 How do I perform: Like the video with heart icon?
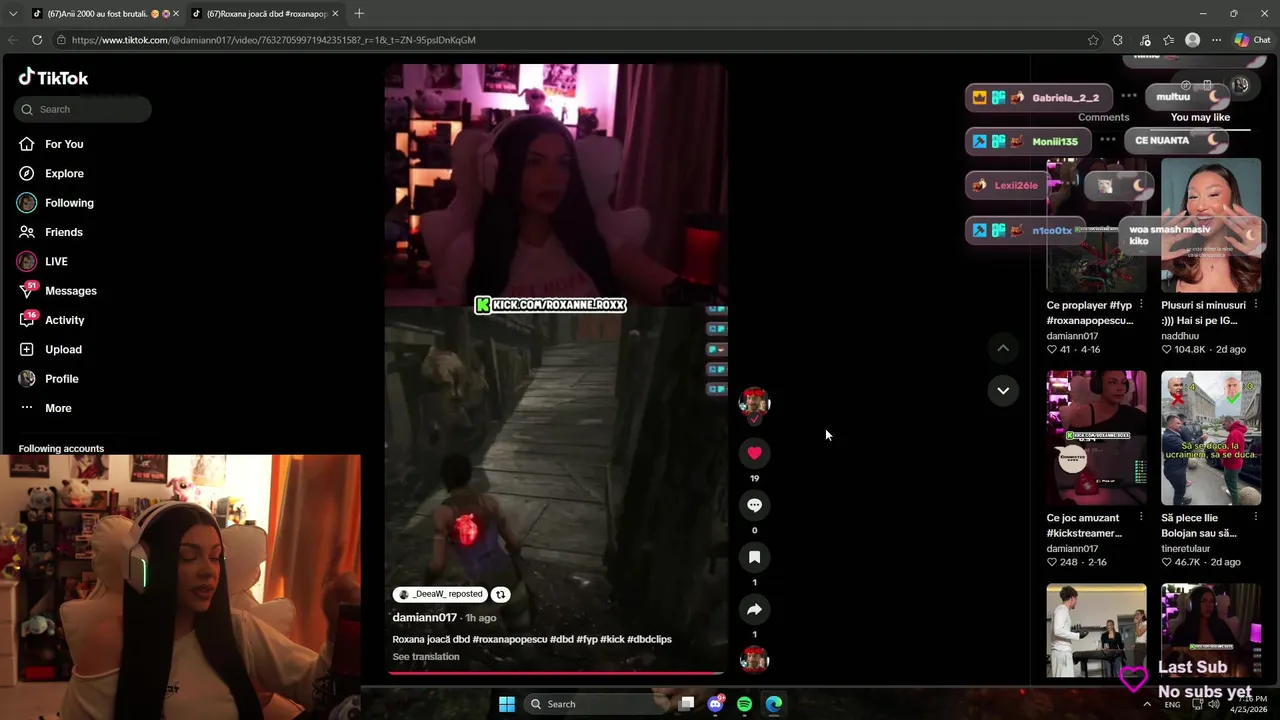(754, 453)
